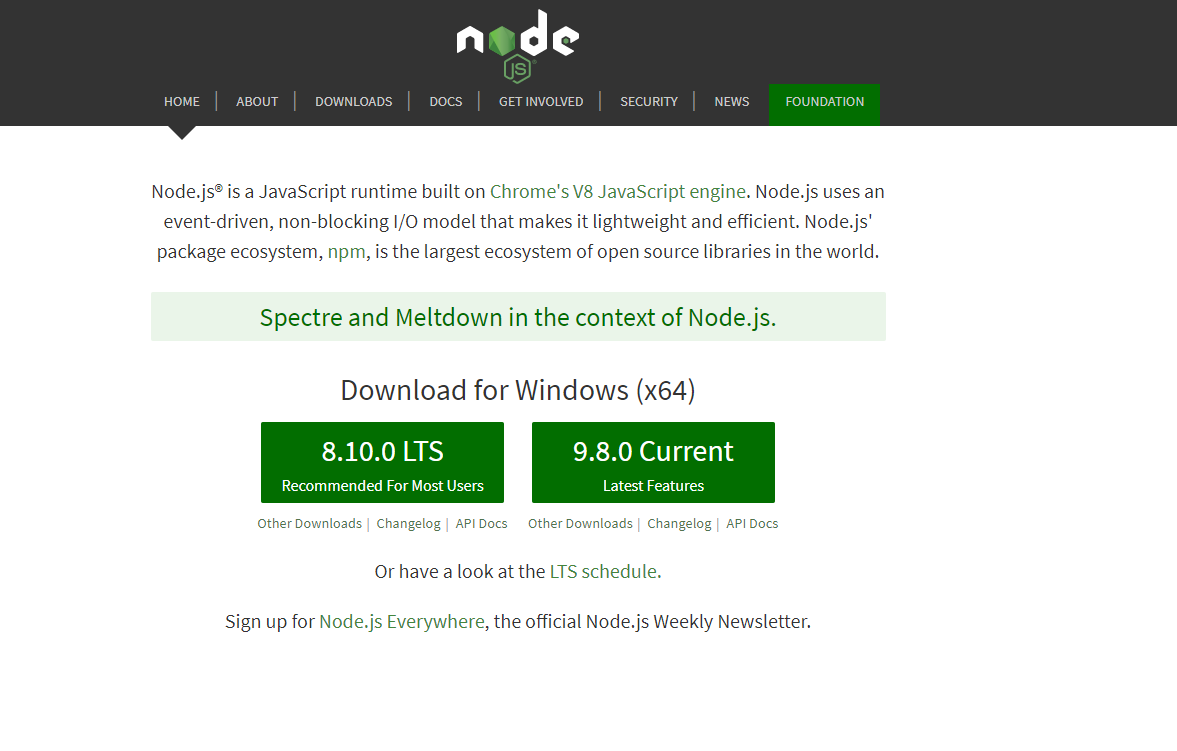Open GET INVOLVED section

[x=541, y=101]
